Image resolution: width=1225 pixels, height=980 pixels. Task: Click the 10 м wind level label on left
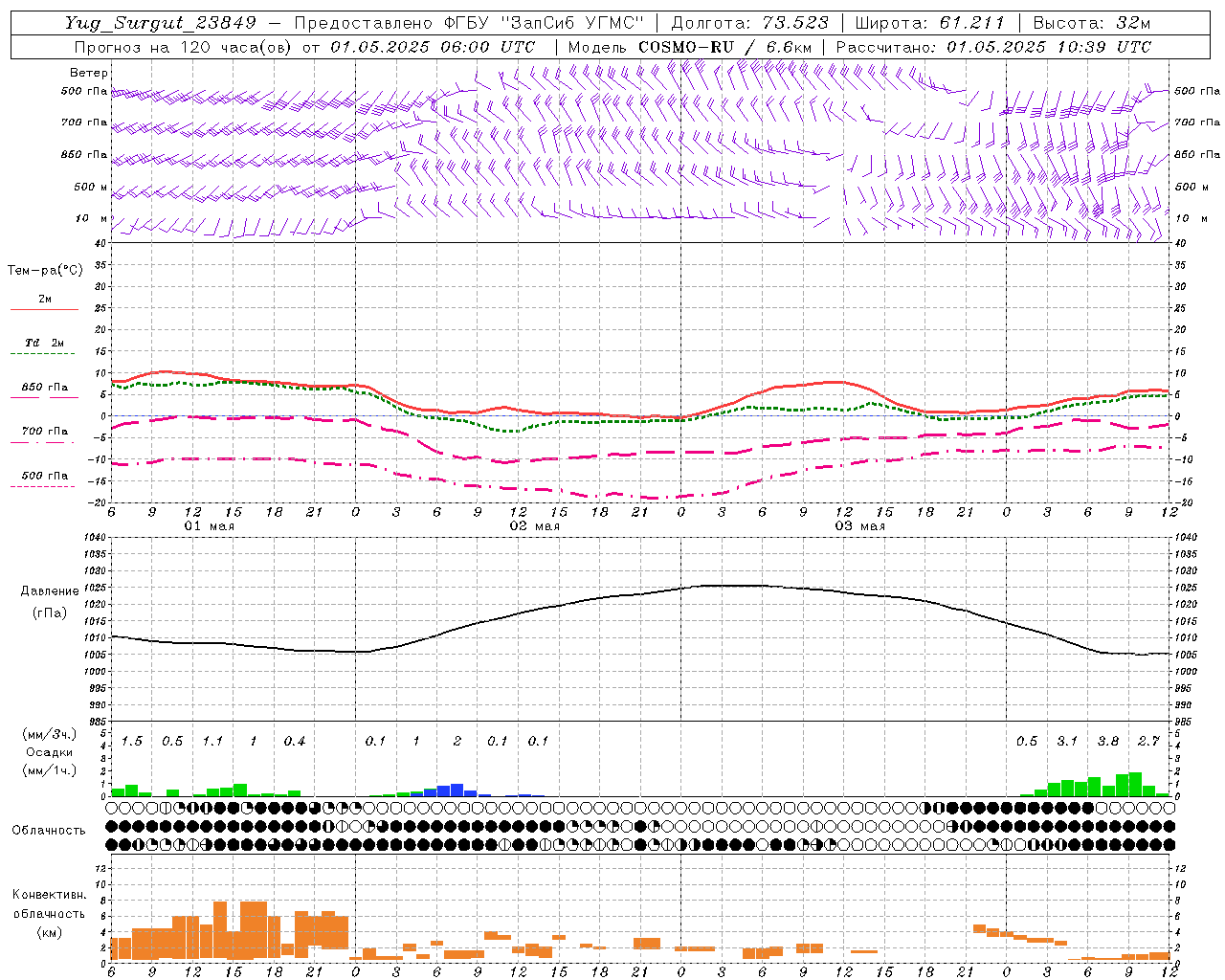pos(91,218)
